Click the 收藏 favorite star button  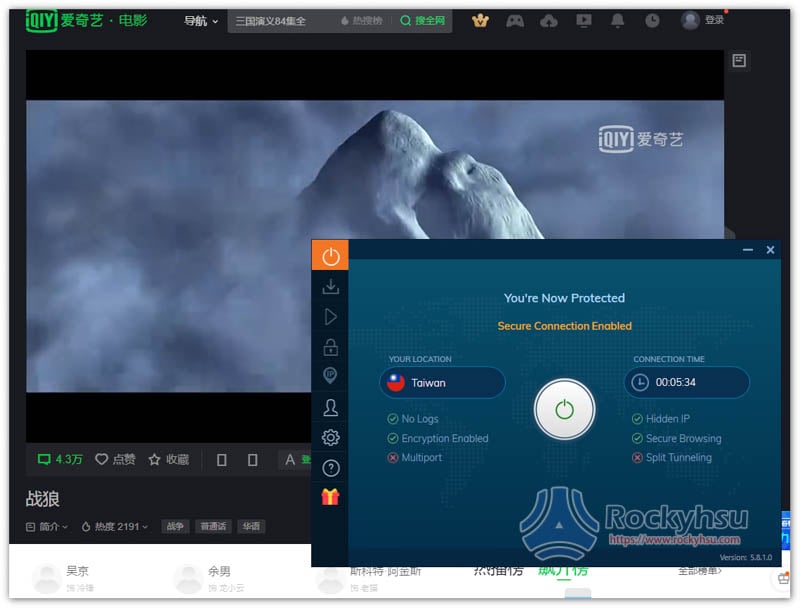pos(169,460)
